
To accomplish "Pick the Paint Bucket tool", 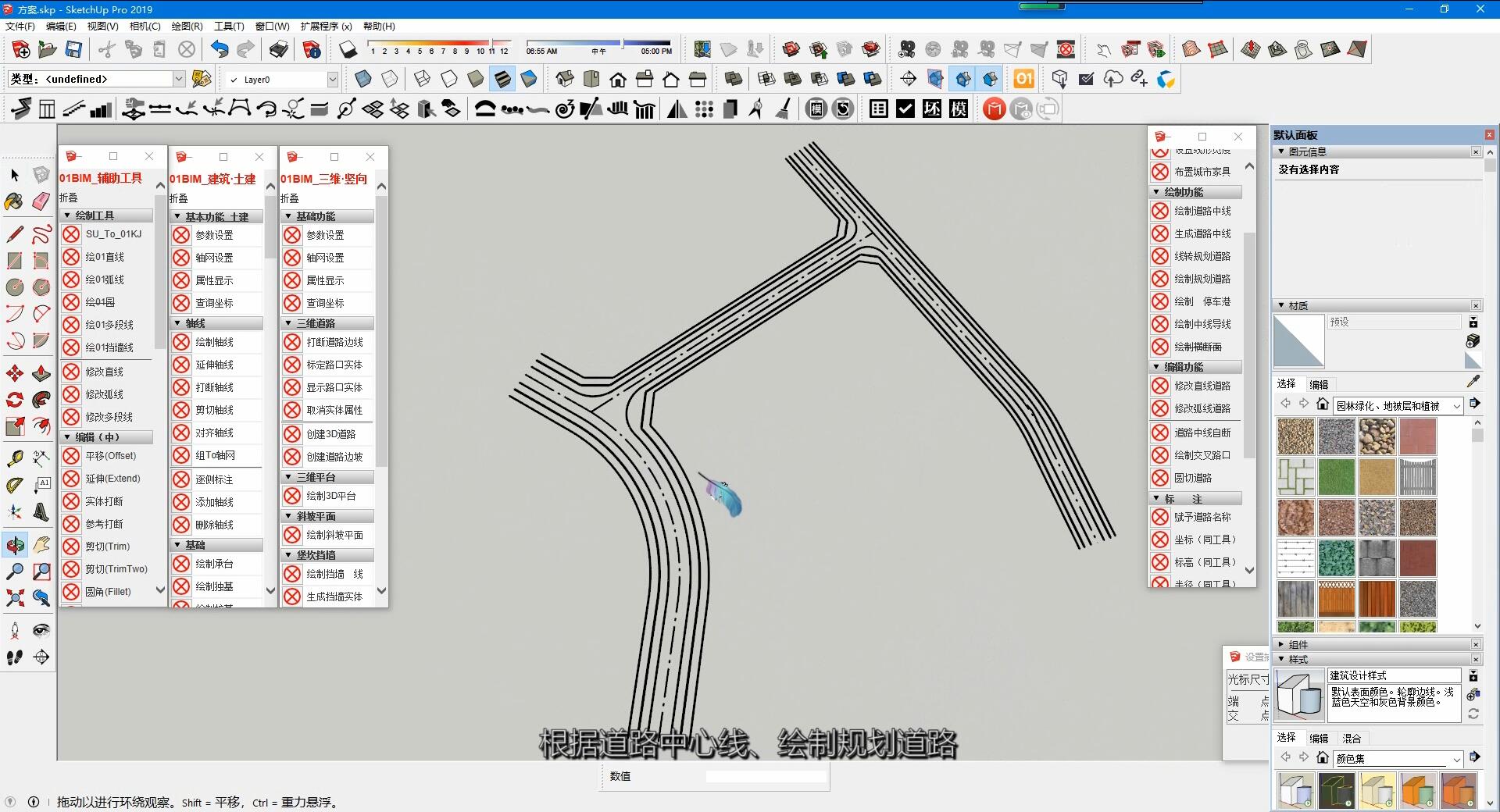I will click(x=15, y=202).
